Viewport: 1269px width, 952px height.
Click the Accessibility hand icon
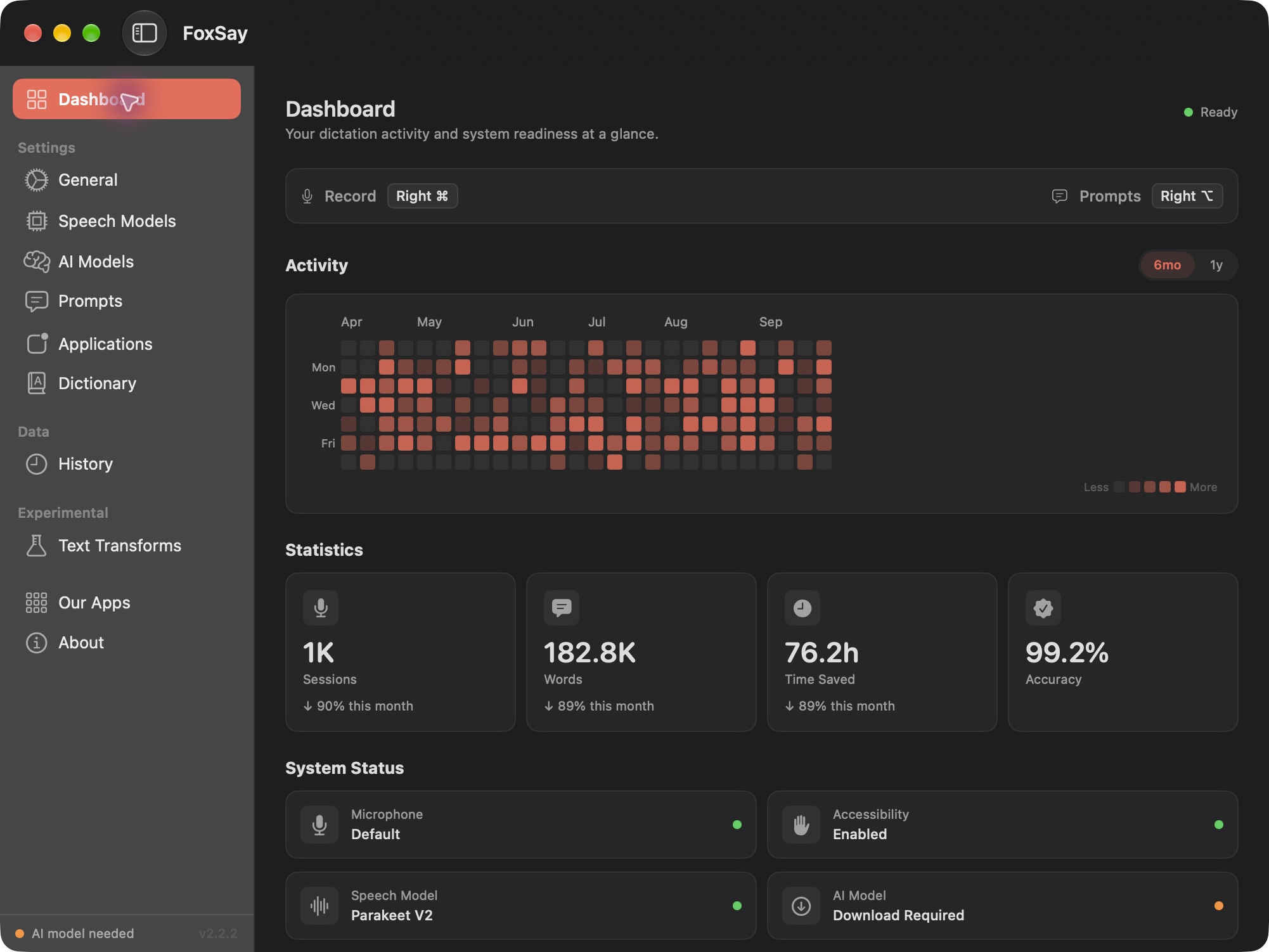pyautogui.click(x=801, y=825)
